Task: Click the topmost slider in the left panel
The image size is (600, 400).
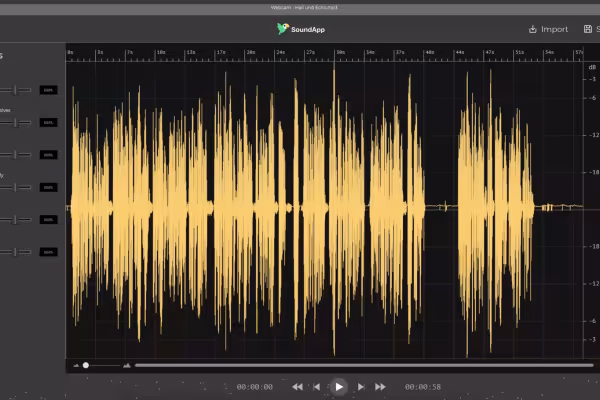Action: click(x=15, y=90)
